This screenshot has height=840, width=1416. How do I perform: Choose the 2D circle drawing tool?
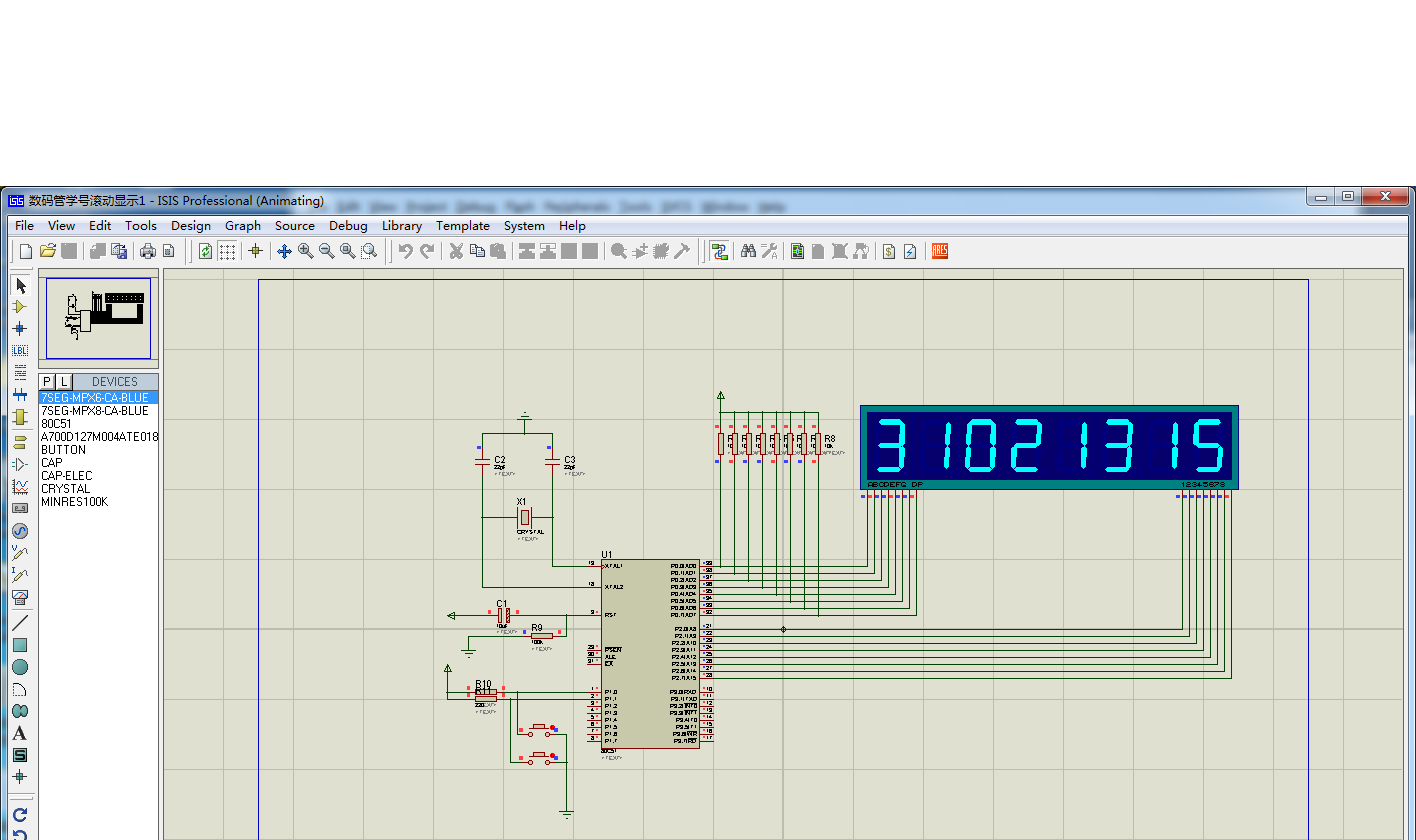[x=20, y=667]
